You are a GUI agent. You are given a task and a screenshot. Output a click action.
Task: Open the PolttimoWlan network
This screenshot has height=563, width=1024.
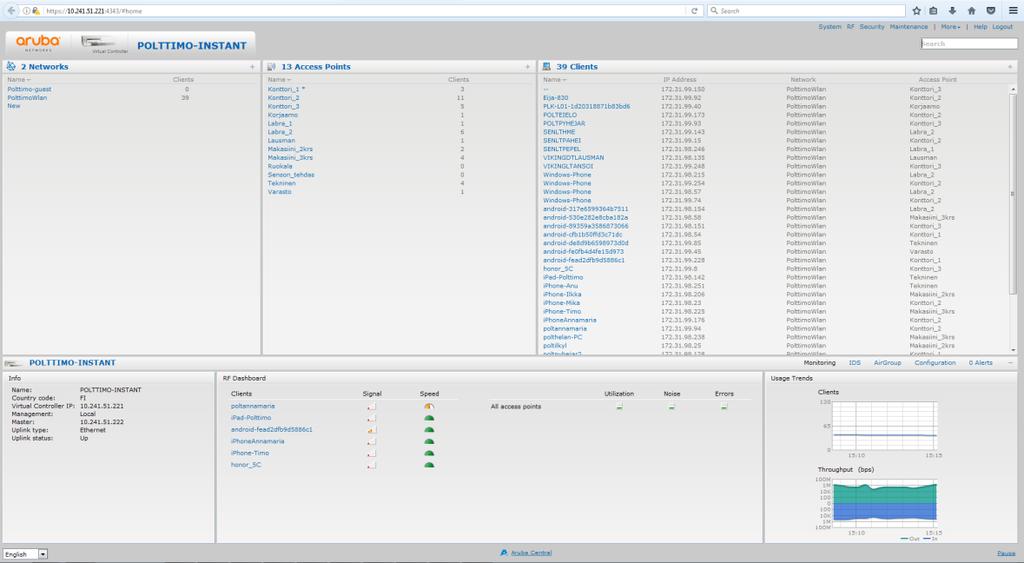27,97
